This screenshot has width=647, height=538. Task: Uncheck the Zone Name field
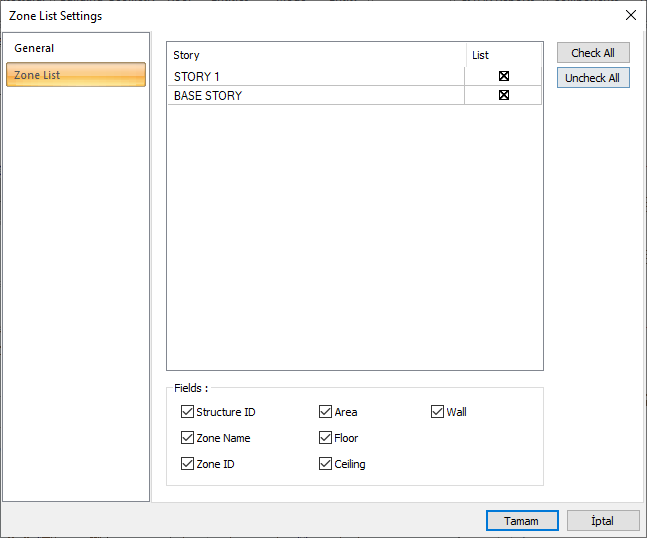pyautogui.click(x=187, y=438)
